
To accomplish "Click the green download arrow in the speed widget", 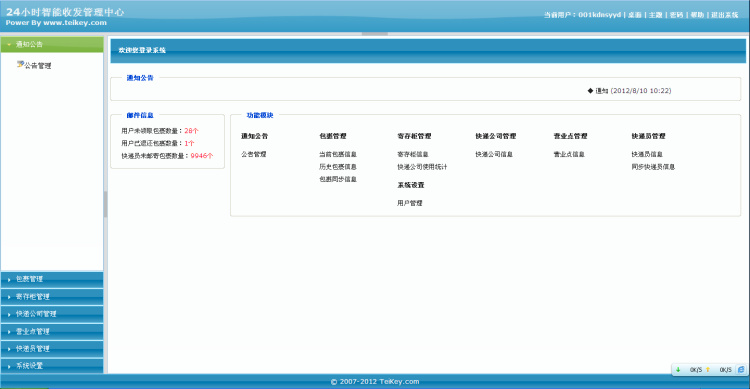I will click(678, 370).
